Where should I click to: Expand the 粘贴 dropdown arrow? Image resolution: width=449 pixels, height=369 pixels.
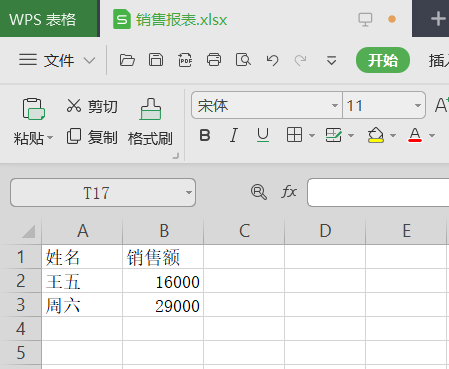[50, 138]
